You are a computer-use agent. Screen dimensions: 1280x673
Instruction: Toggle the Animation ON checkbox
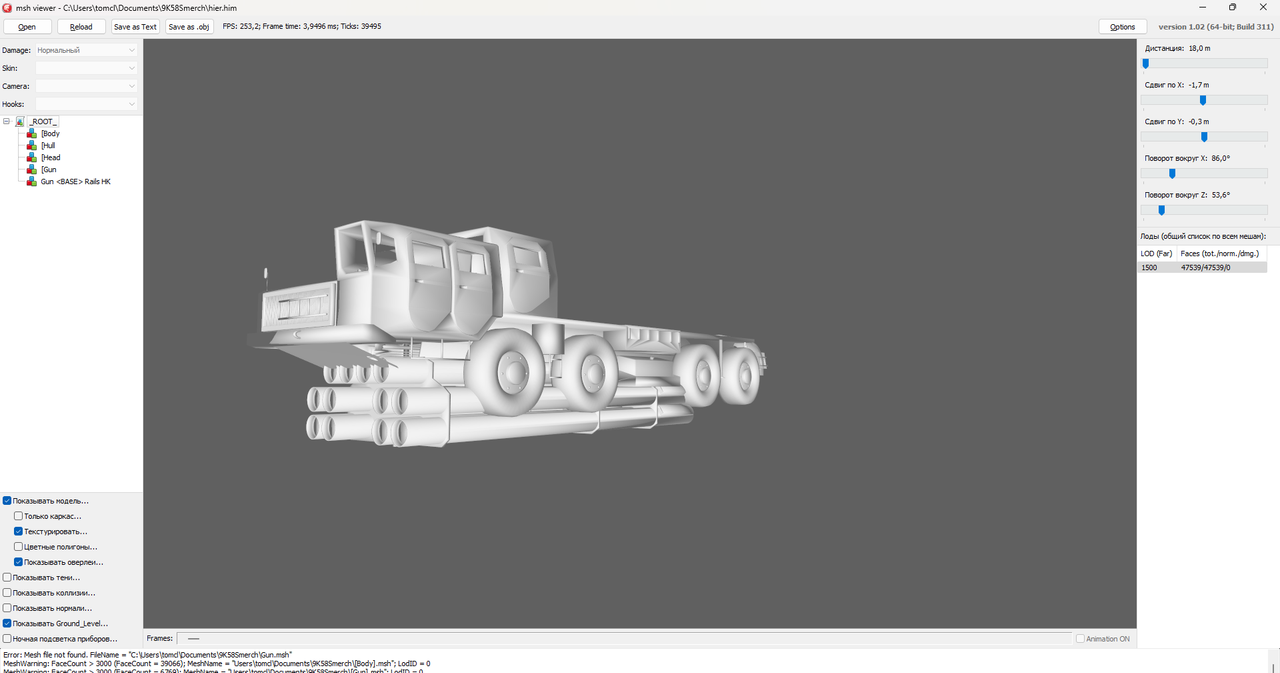point(1080,638)
